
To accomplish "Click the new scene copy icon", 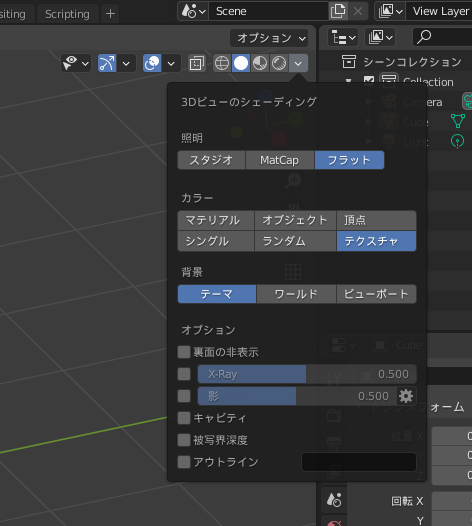I will coord(338,11).
